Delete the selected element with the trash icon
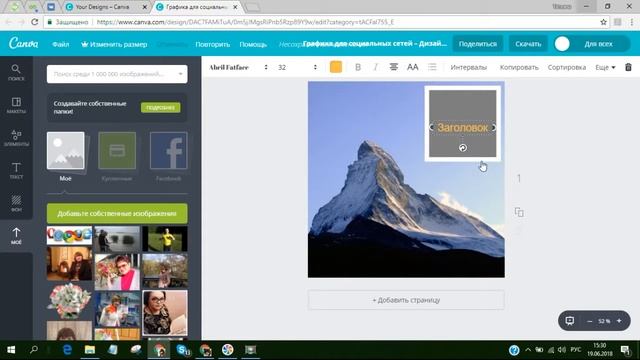Screen dimensions: 640x360 click(628, 67)
